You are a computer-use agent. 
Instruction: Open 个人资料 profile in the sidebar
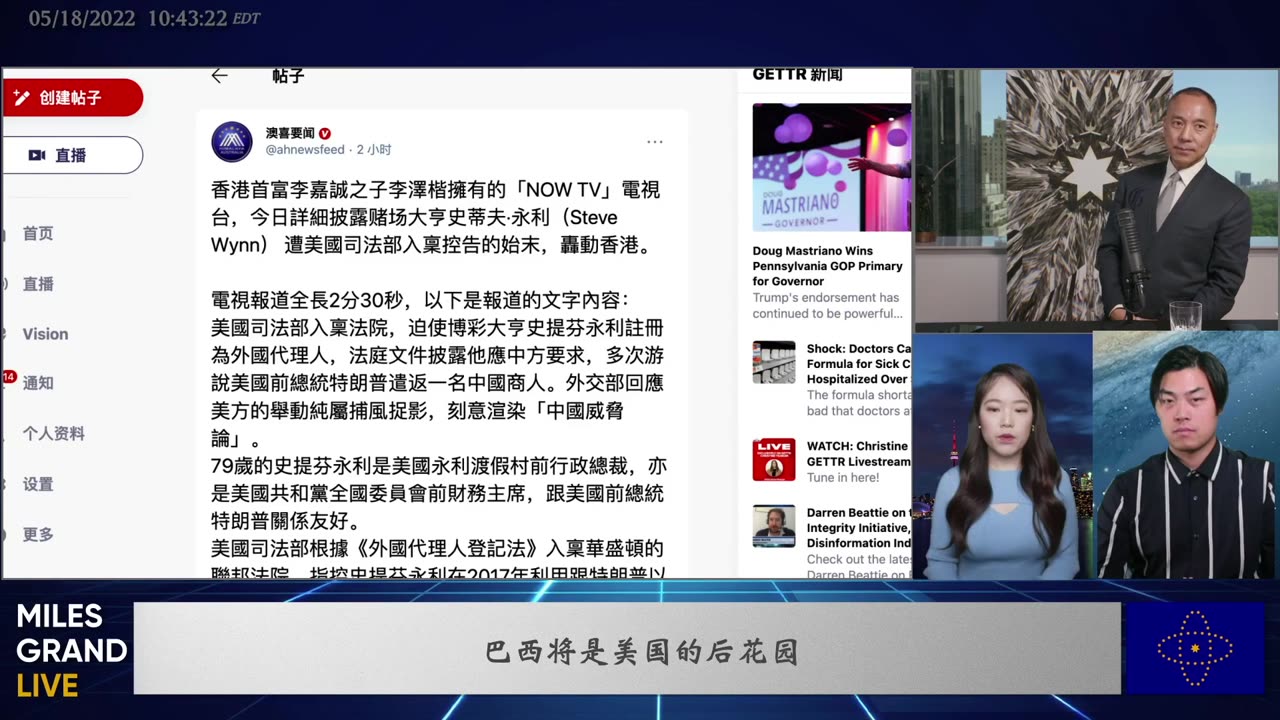point(54,434)
